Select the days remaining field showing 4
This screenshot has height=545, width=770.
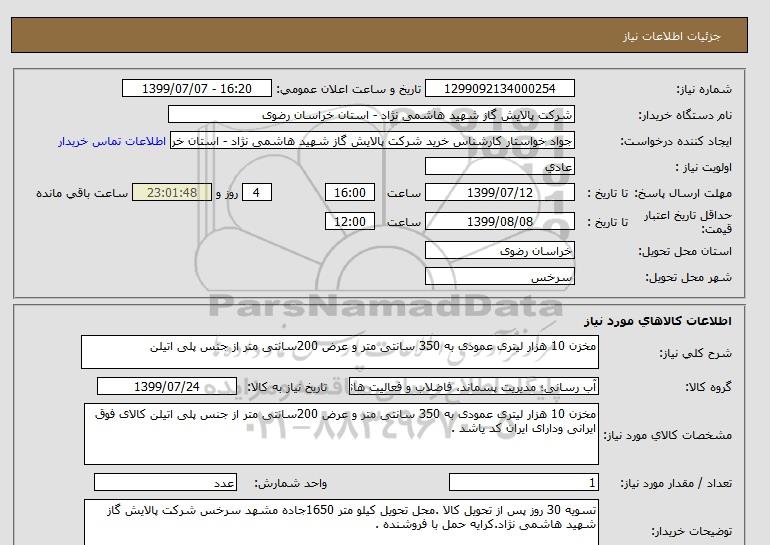(257, 193)
